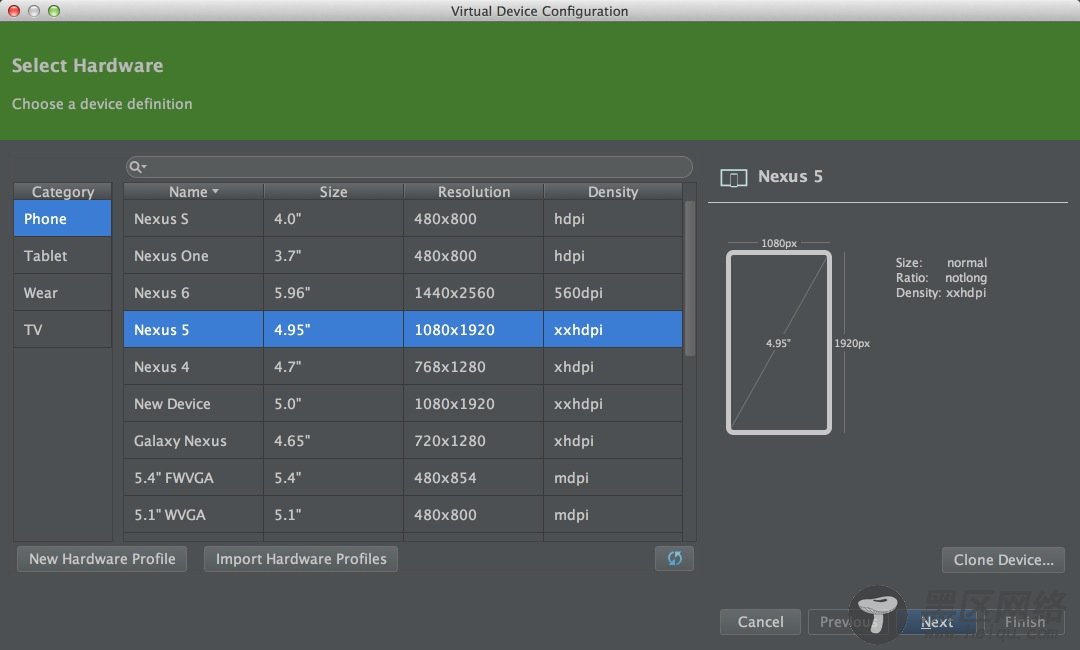Click the Category column header

(63, 191)
